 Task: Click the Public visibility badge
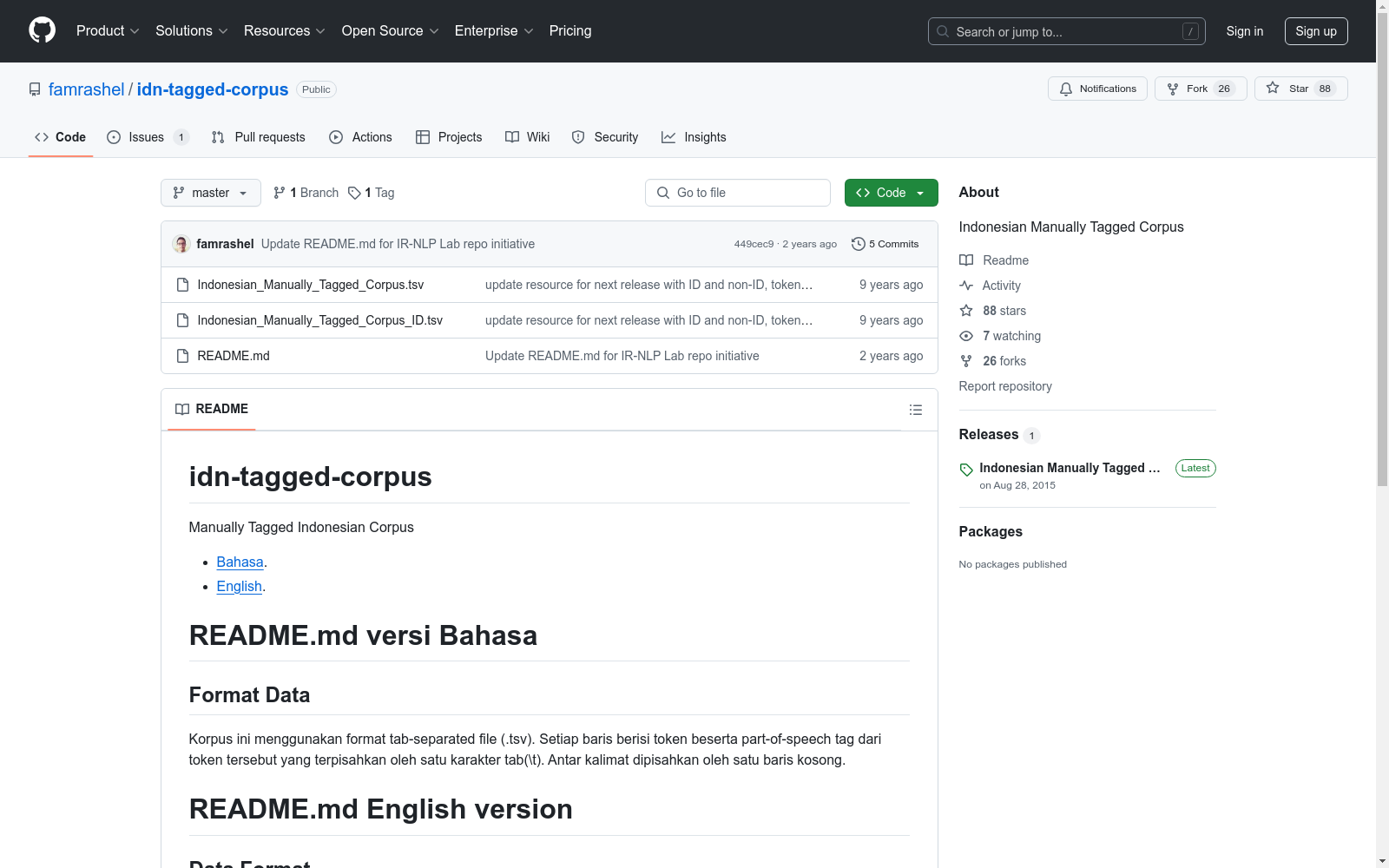tap(316, 89)
